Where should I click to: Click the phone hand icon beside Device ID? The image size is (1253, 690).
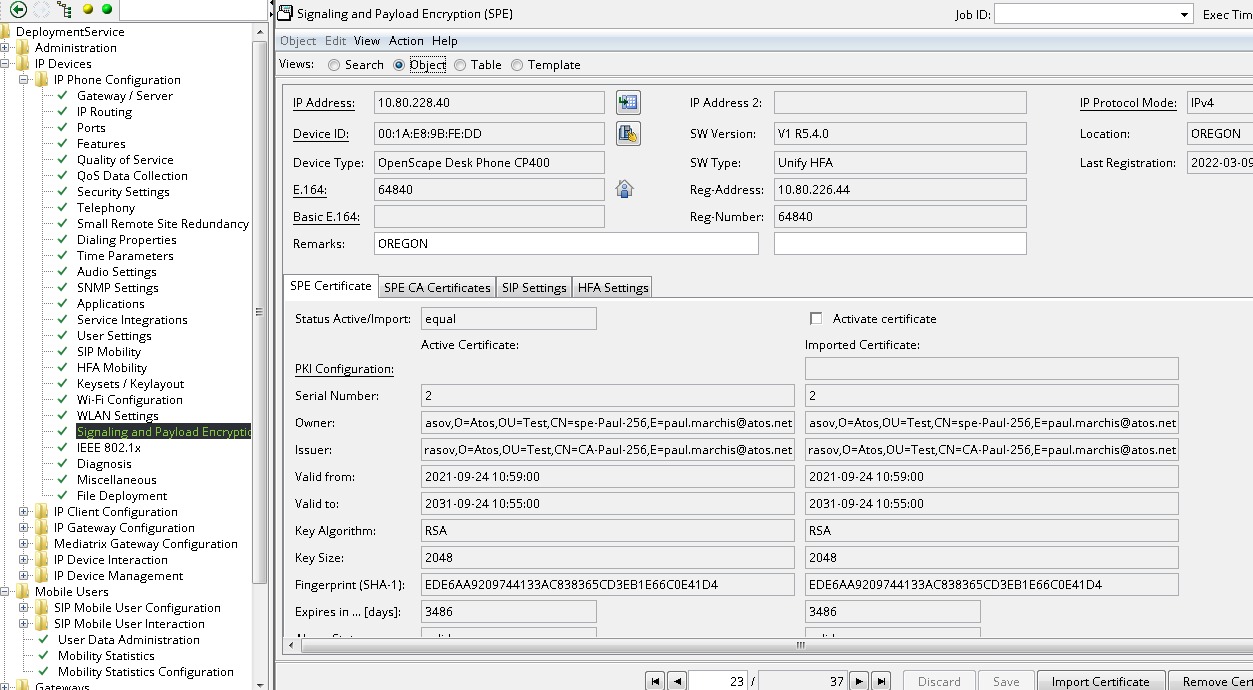(628, 134)
